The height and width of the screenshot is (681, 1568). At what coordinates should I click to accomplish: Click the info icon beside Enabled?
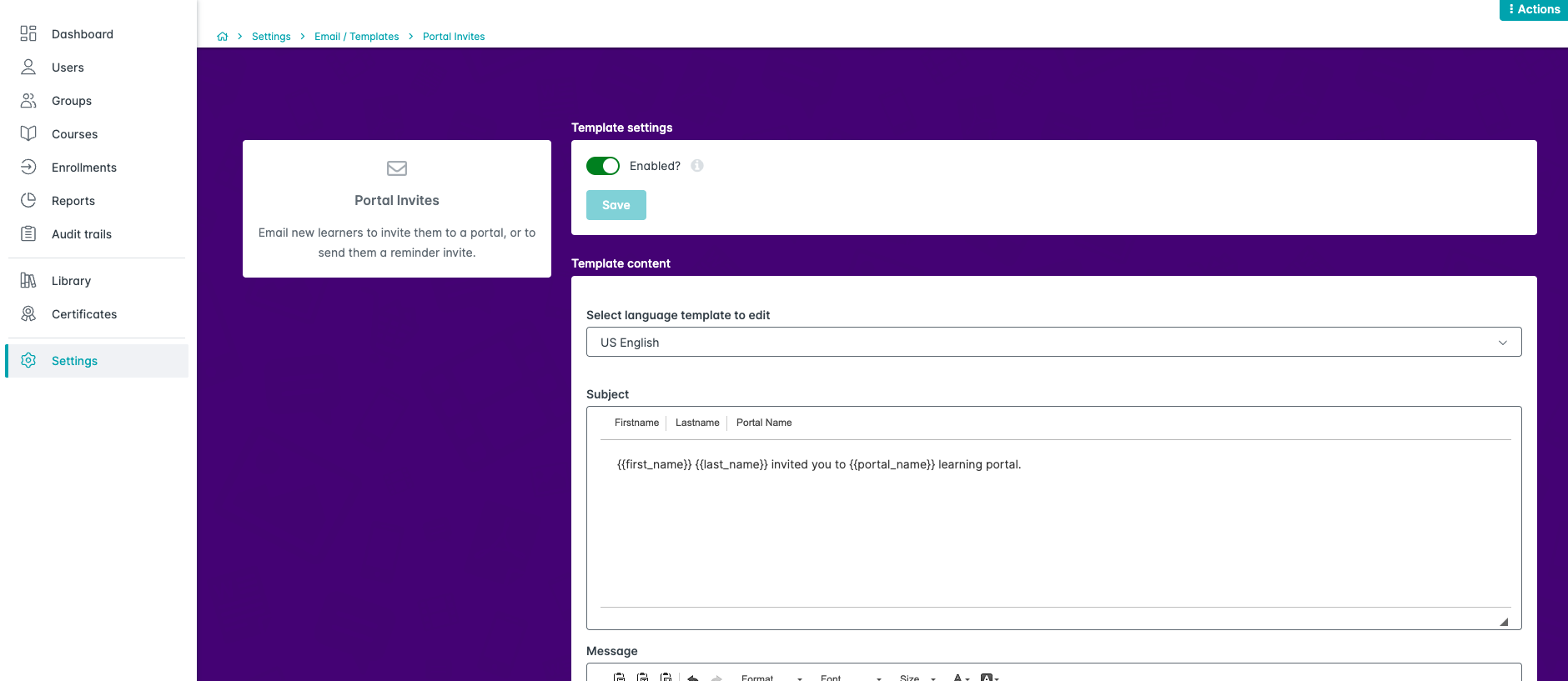(697, 166)
